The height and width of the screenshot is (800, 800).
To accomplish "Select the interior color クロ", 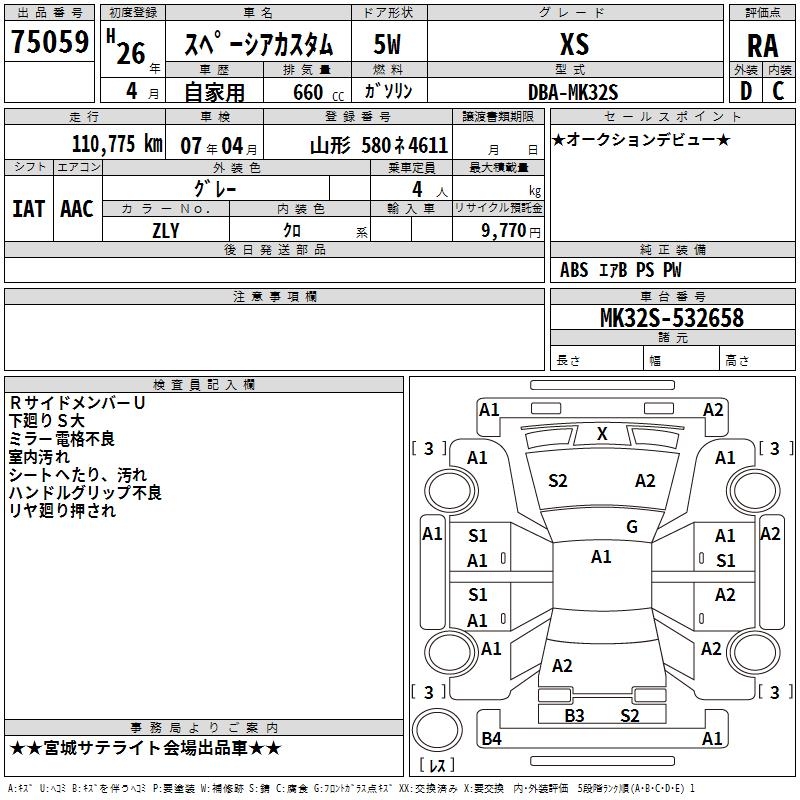I will click(292, 231).
